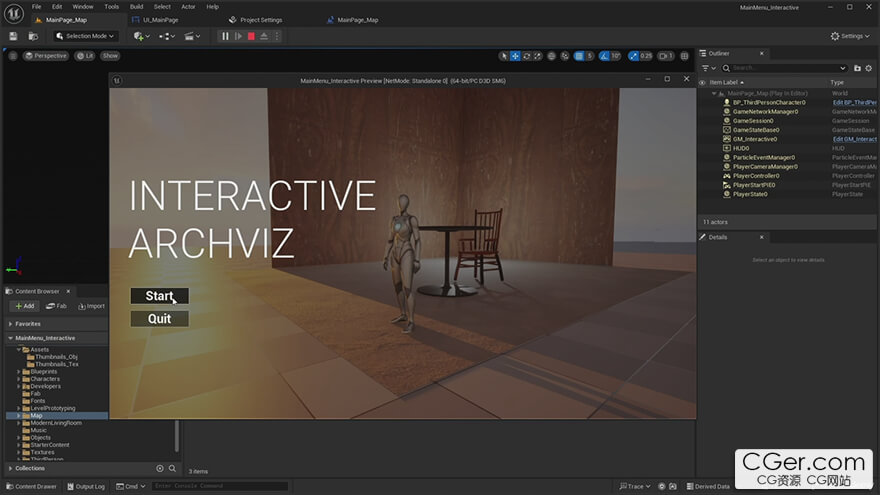This screenshot has height=495, width=880.
Task: Open the Cinematics clapperboard icon
Action: pos(192,36)
